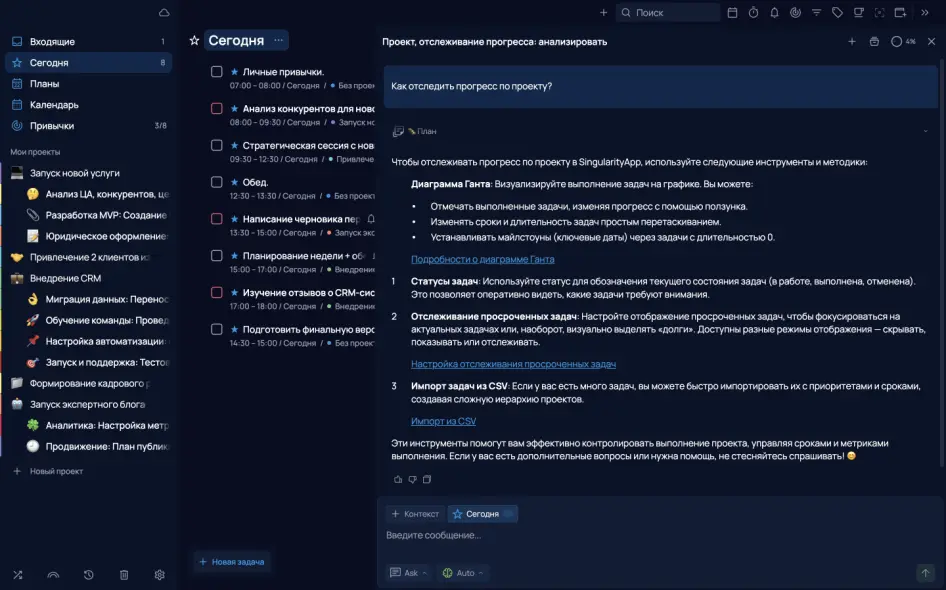Send message with the arrow button
This screenshot has height=590, width=946.
tap(925, 573)
